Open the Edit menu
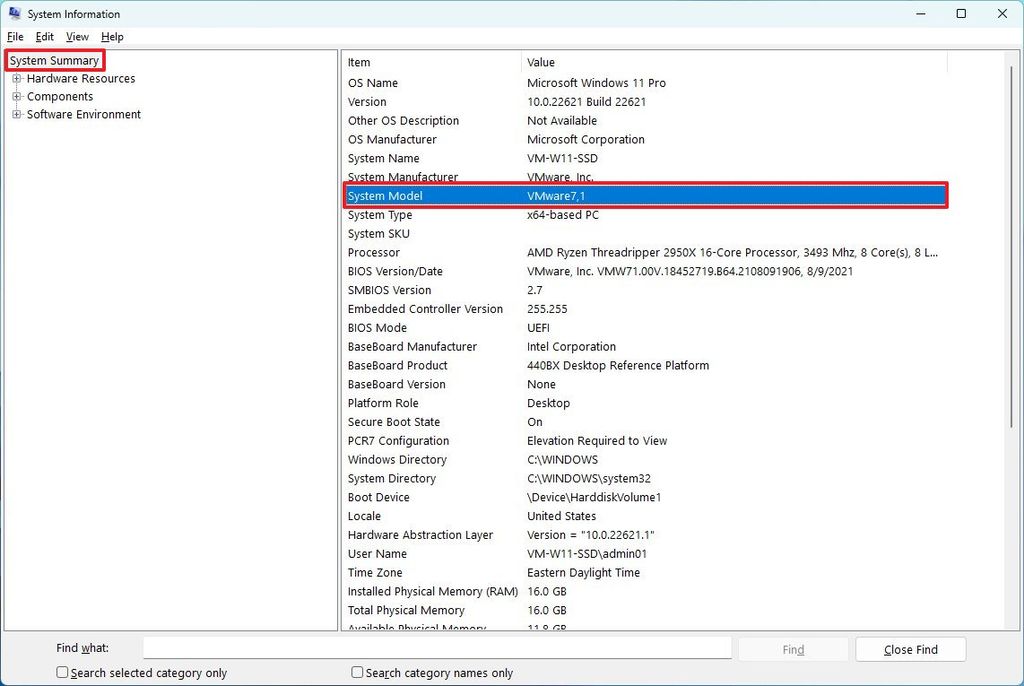Screen dimensions: 1024x686 pyautogui.click(x=44, y=36)
